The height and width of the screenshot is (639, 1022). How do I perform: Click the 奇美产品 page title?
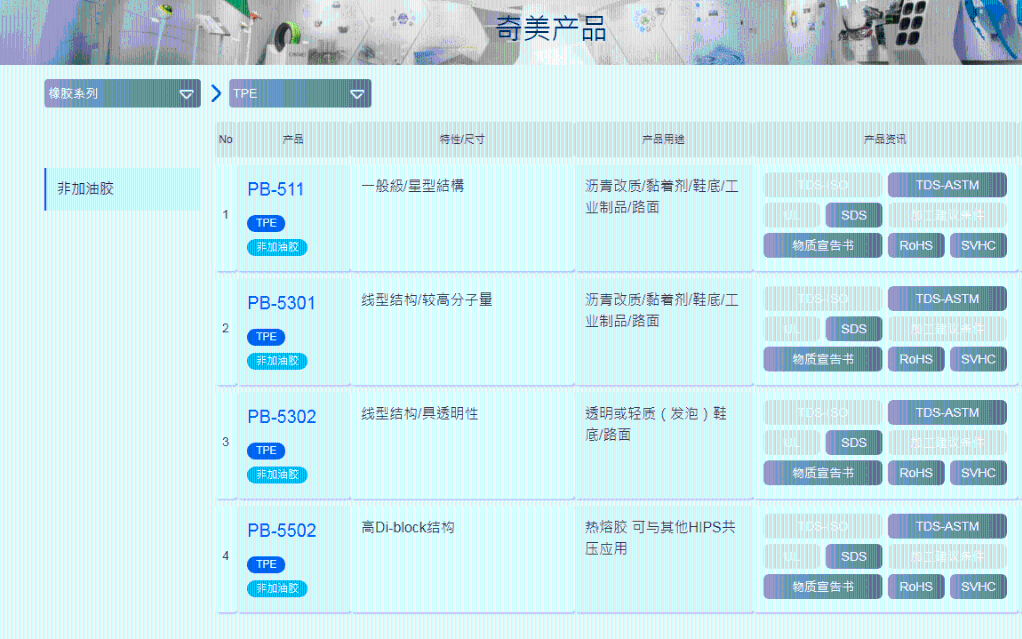pyautogui.click(x=551, y=29)
